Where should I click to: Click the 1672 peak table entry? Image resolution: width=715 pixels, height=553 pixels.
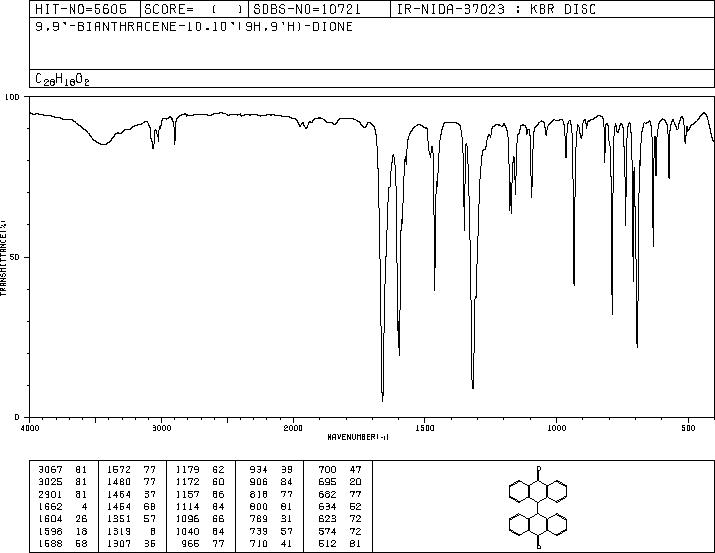click(119, 469)
